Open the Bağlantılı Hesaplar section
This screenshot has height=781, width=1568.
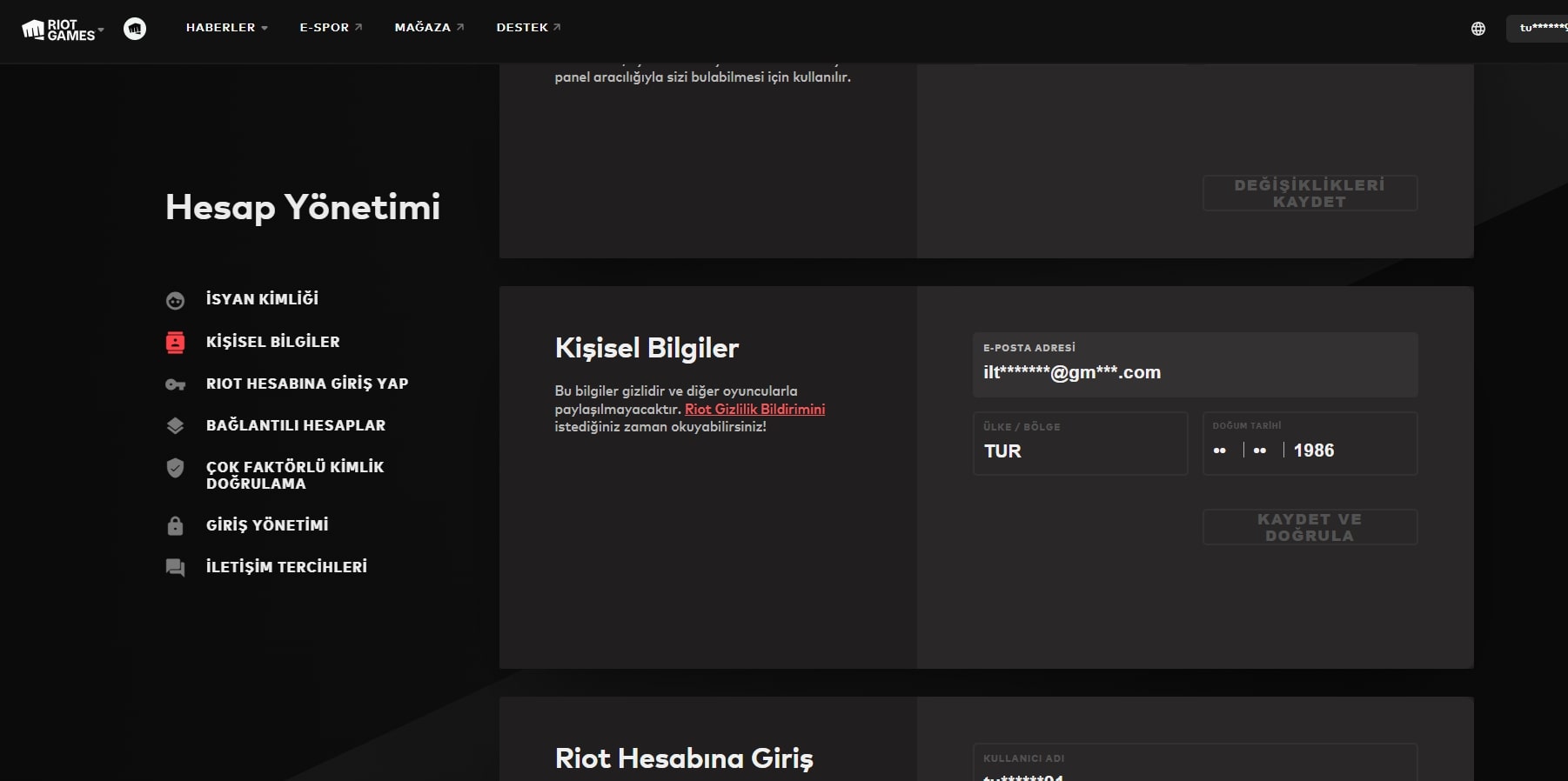(296, 425)
